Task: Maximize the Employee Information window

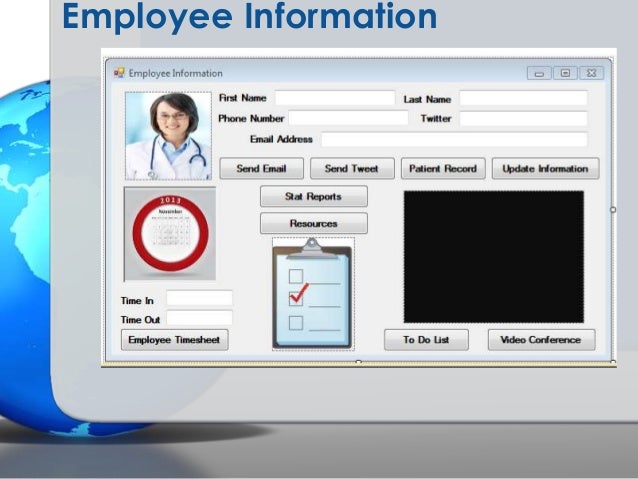Action: click(x=565, y=73)
